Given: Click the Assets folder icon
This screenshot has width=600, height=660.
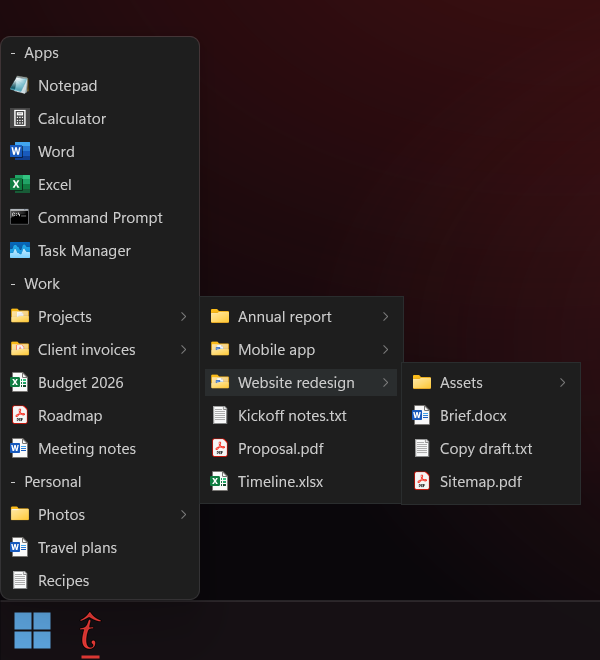Looking at the screenshot, I should [x=422, y=382].
